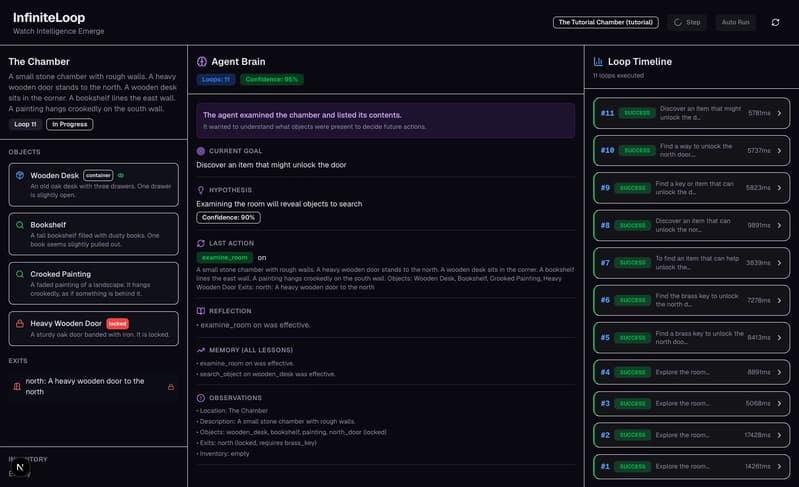Click the Bookshelf magnifier icon
799x487 pixels.
click(20, 225)
